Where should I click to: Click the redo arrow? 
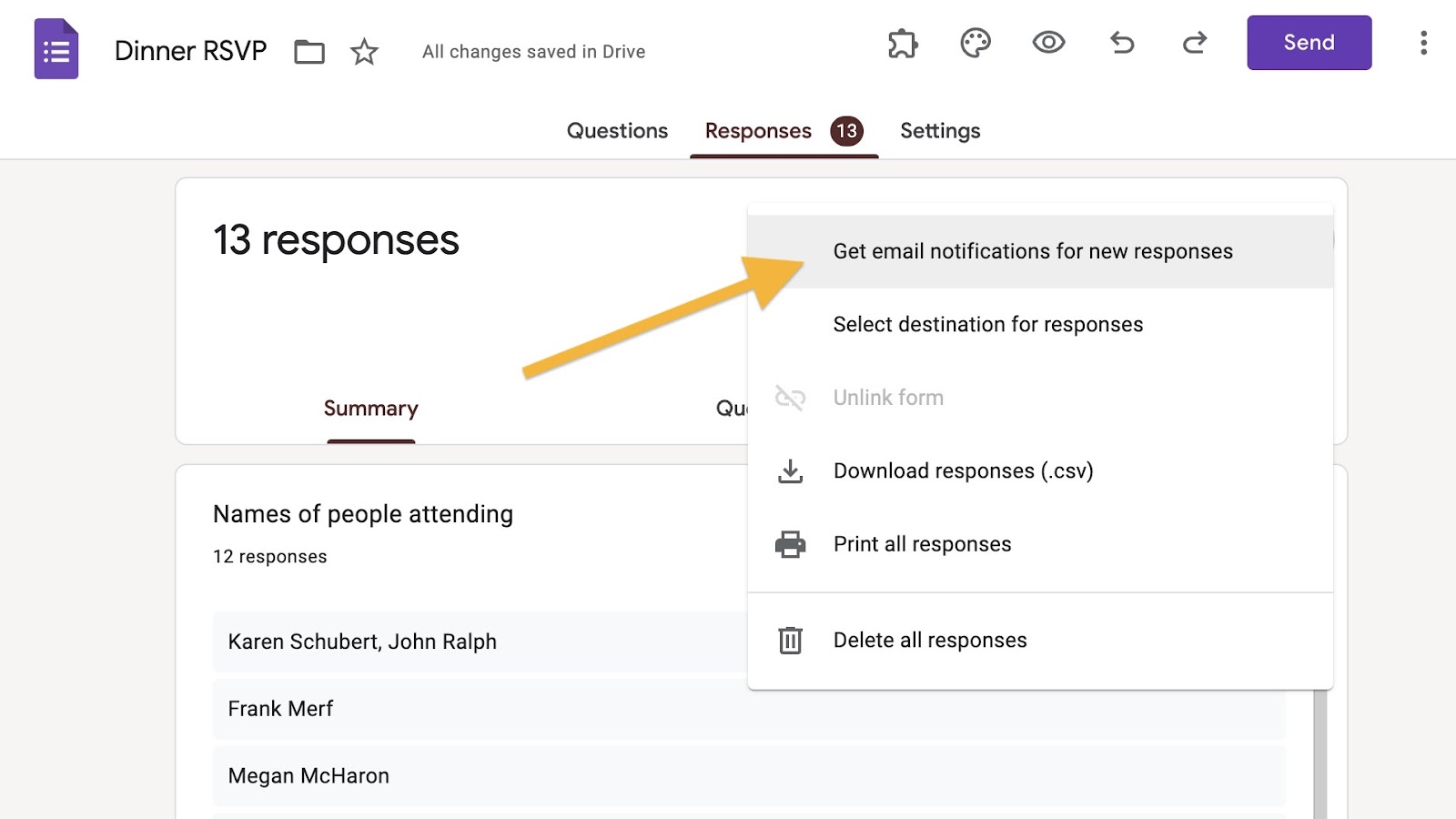tap(1195, 43)
